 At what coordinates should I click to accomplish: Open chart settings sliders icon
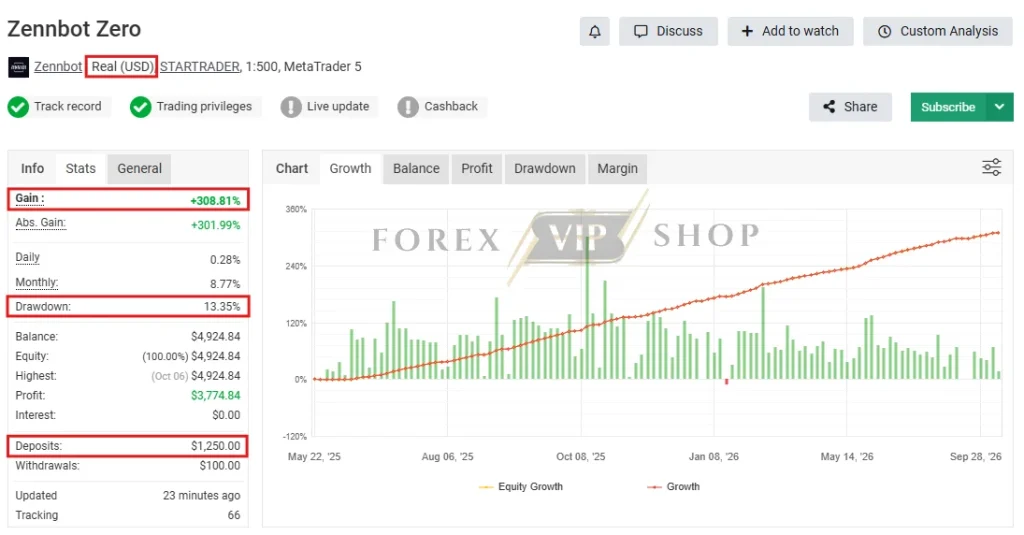[x=991, y=167]
